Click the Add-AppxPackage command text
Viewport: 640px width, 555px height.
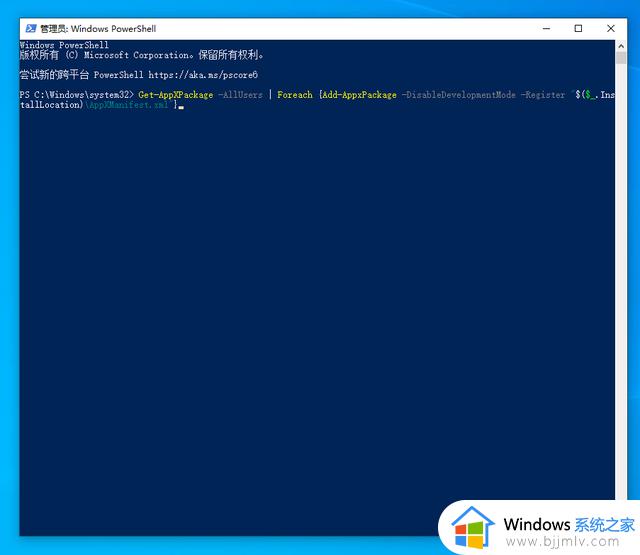(x=359, y=95)
